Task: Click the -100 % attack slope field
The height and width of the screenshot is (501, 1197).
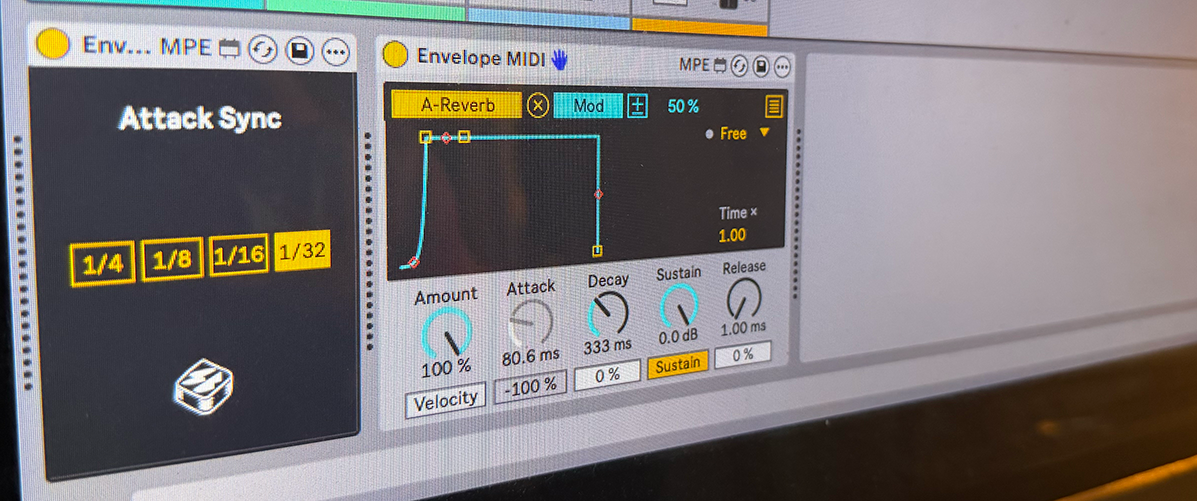Action: (x=531, y=385)
